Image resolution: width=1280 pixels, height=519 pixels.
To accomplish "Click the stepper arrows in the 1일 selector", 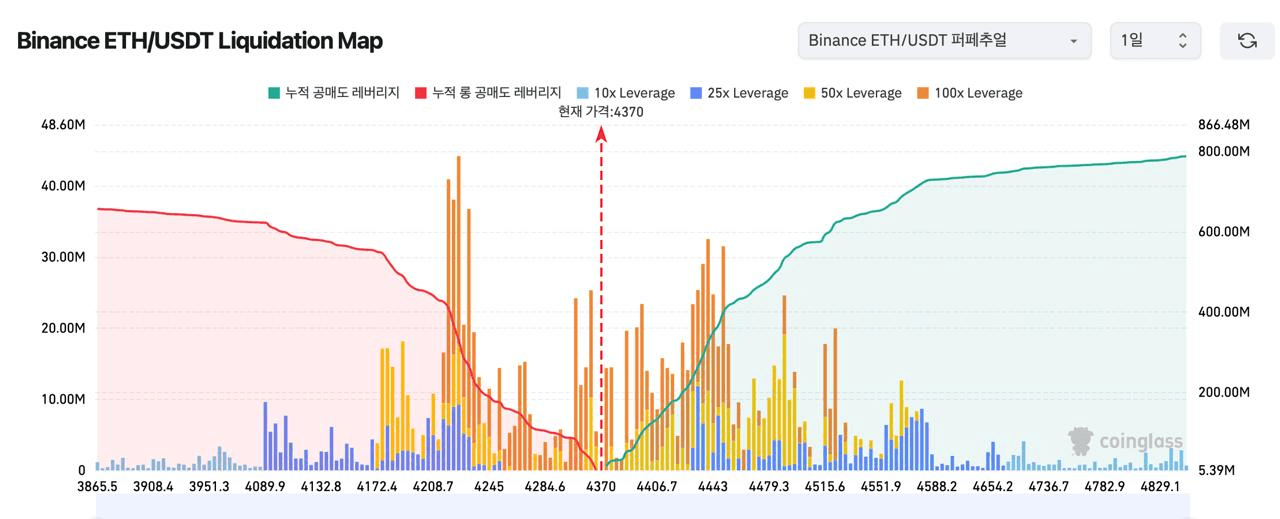I will point(1183,40).
